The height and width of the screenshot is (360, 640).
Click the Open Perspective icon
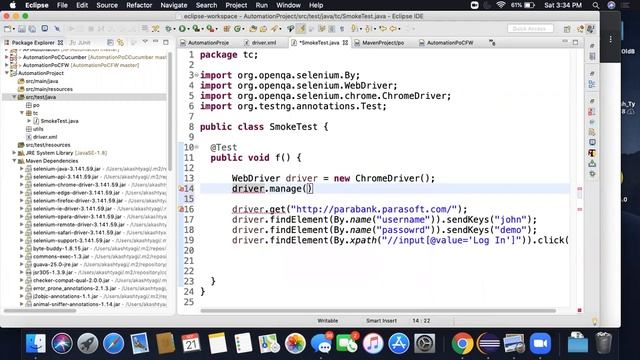pyautogui.click(x=567, y=29)
